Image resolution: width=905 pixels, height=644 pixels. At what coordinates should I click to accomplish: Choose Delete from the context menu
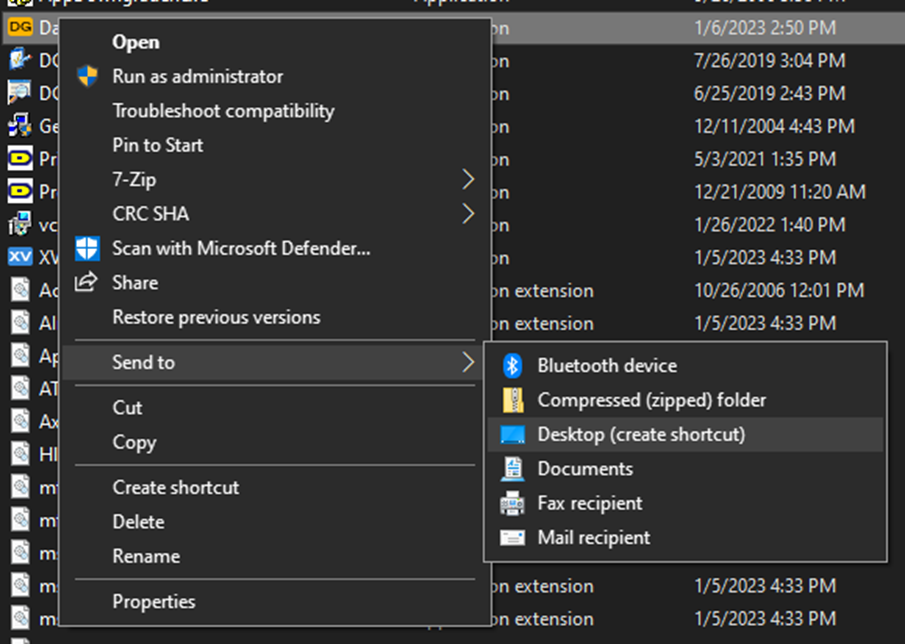139,522
